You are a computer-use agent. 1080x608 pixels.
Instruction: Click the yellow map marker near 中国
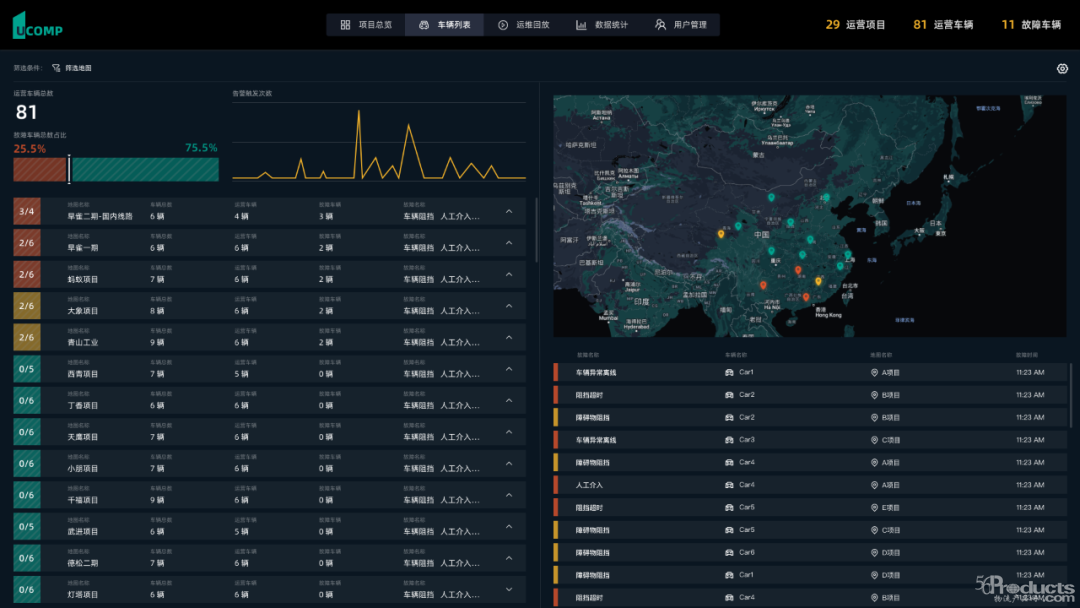[721, 234]
